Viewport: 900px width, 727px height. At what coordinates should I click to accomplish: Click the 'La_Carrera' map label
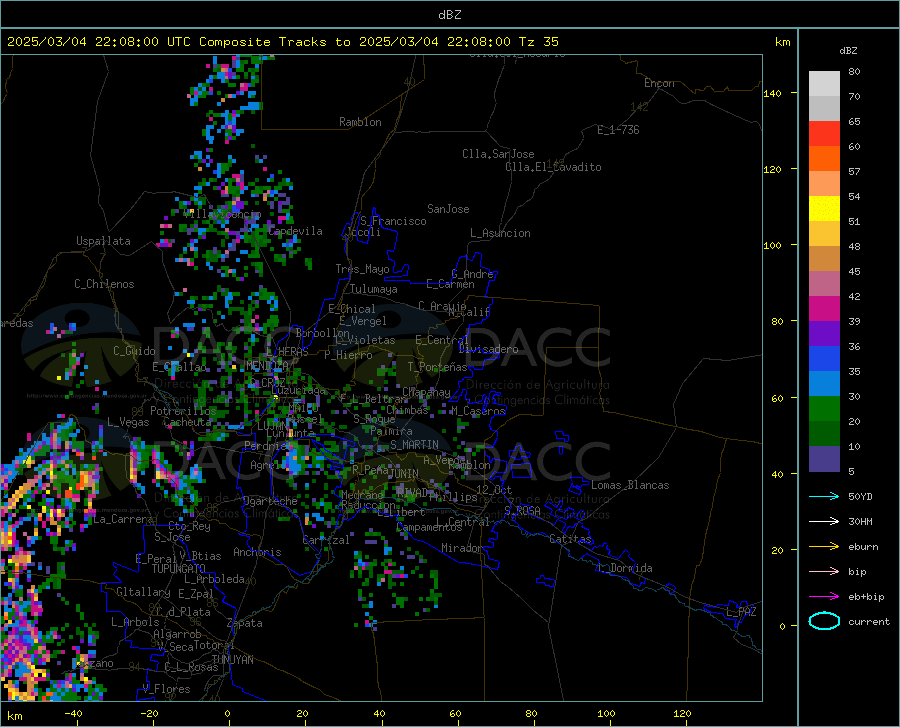[x=123, y=519]
